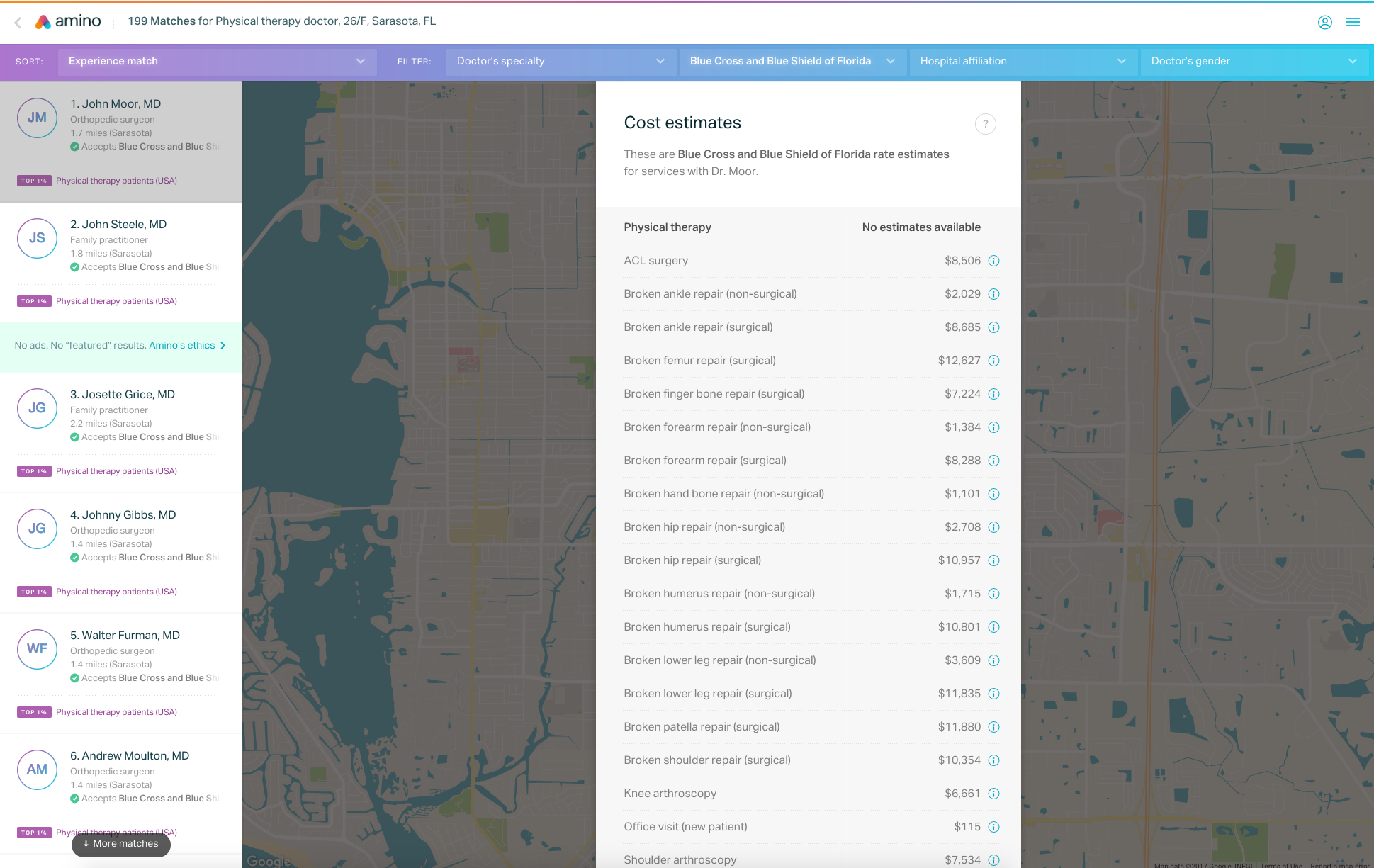
Task: Show info for Broken ankle repair (surgical) price
Action: [993, 327]
